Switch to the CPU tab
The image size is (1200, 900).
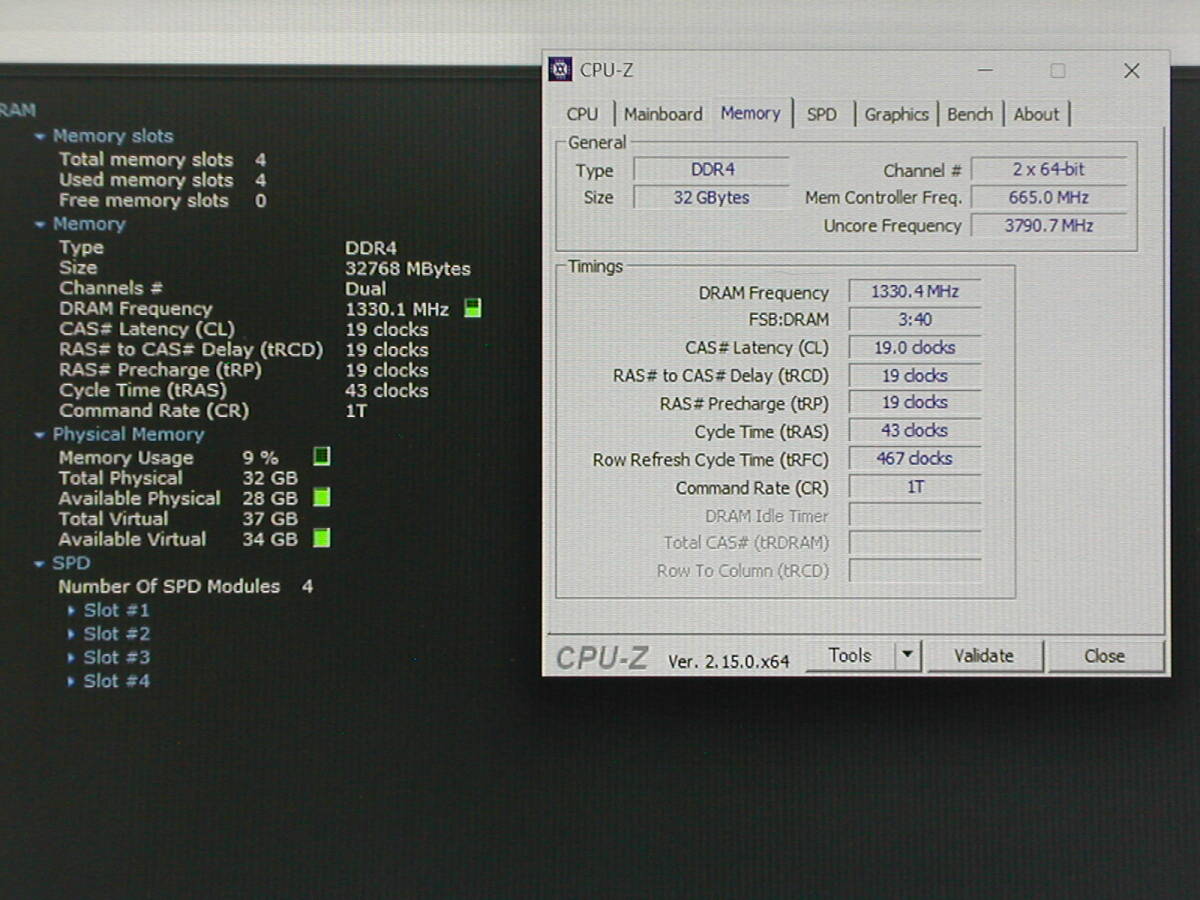pyautogui.click(x=582, y=114)
